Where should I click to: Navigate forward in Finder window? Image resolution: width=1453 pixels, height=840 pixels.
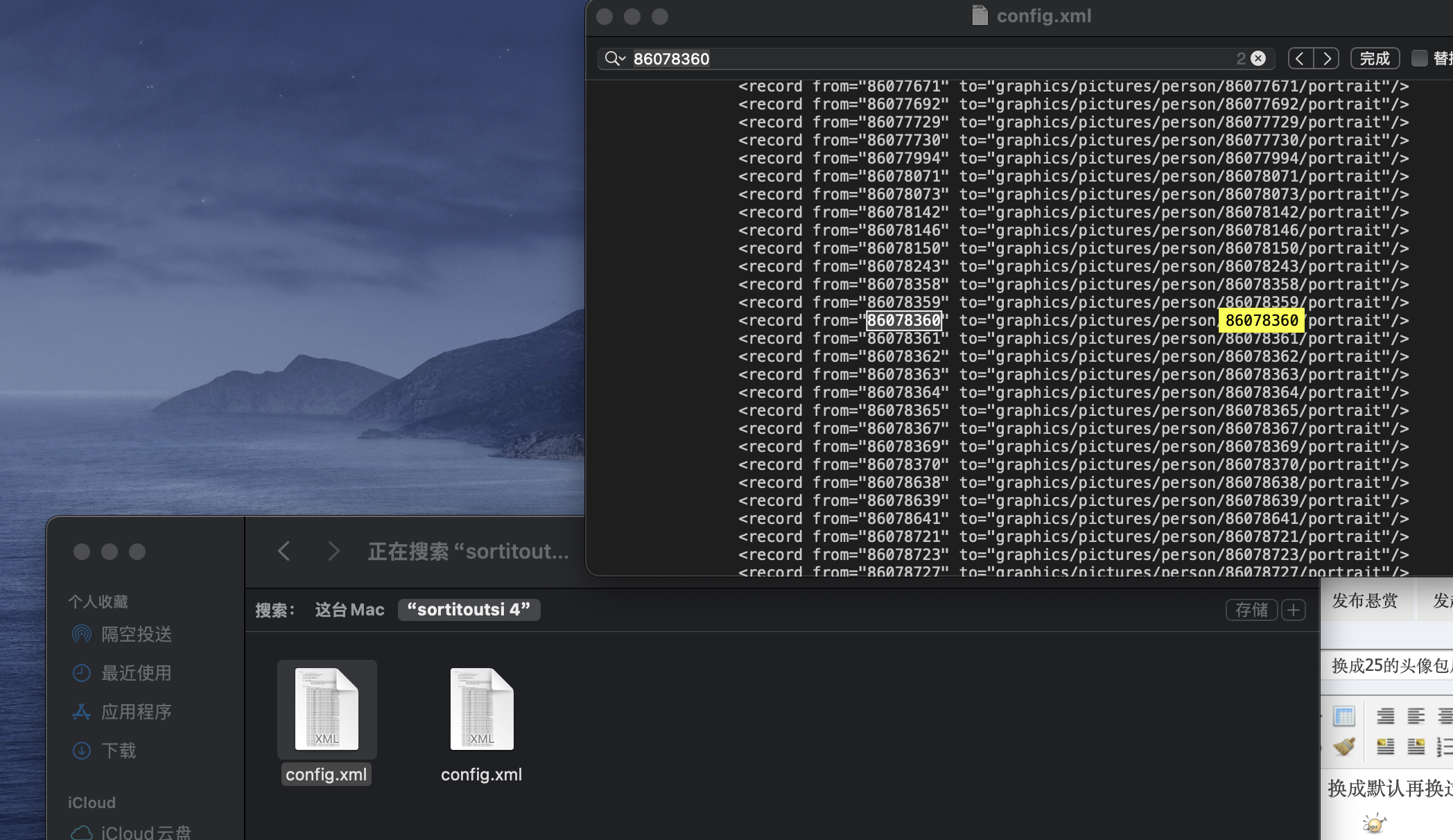point(333,552)
